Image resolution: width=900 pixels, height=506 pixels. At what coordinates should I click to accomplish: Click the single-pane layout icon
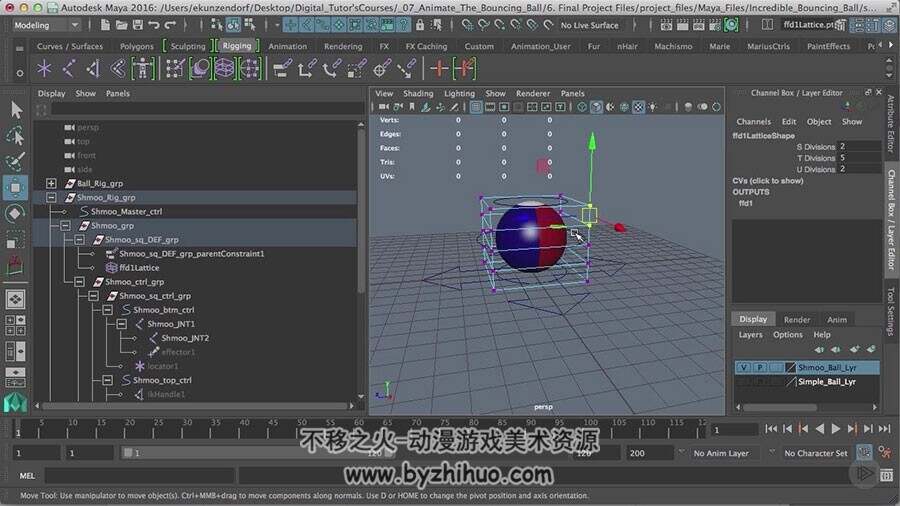click(x=15, y=299)
